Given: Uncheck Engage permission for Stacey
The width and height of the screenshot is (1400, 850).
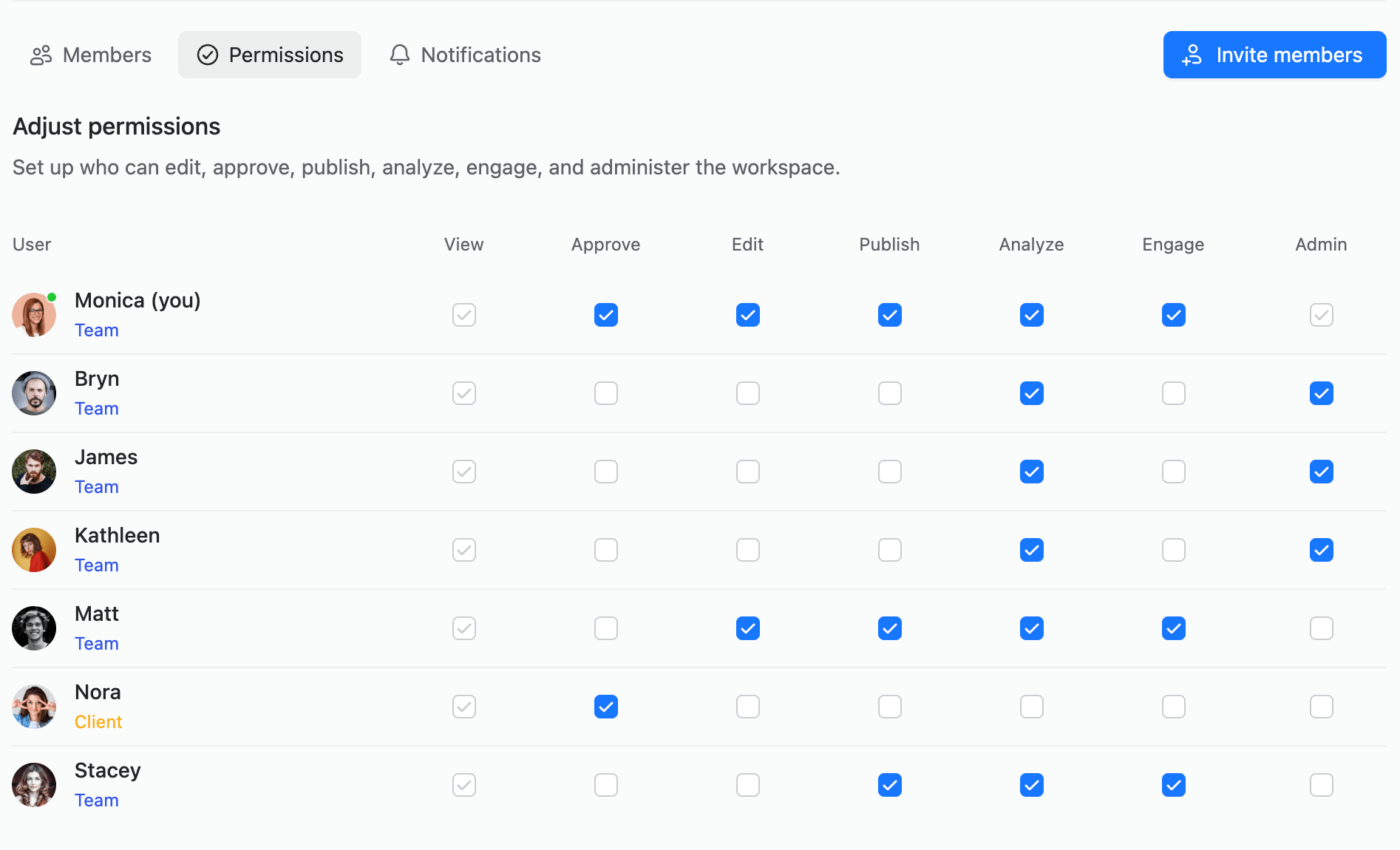Looking at the screenshot, I should click(1174, 785).
